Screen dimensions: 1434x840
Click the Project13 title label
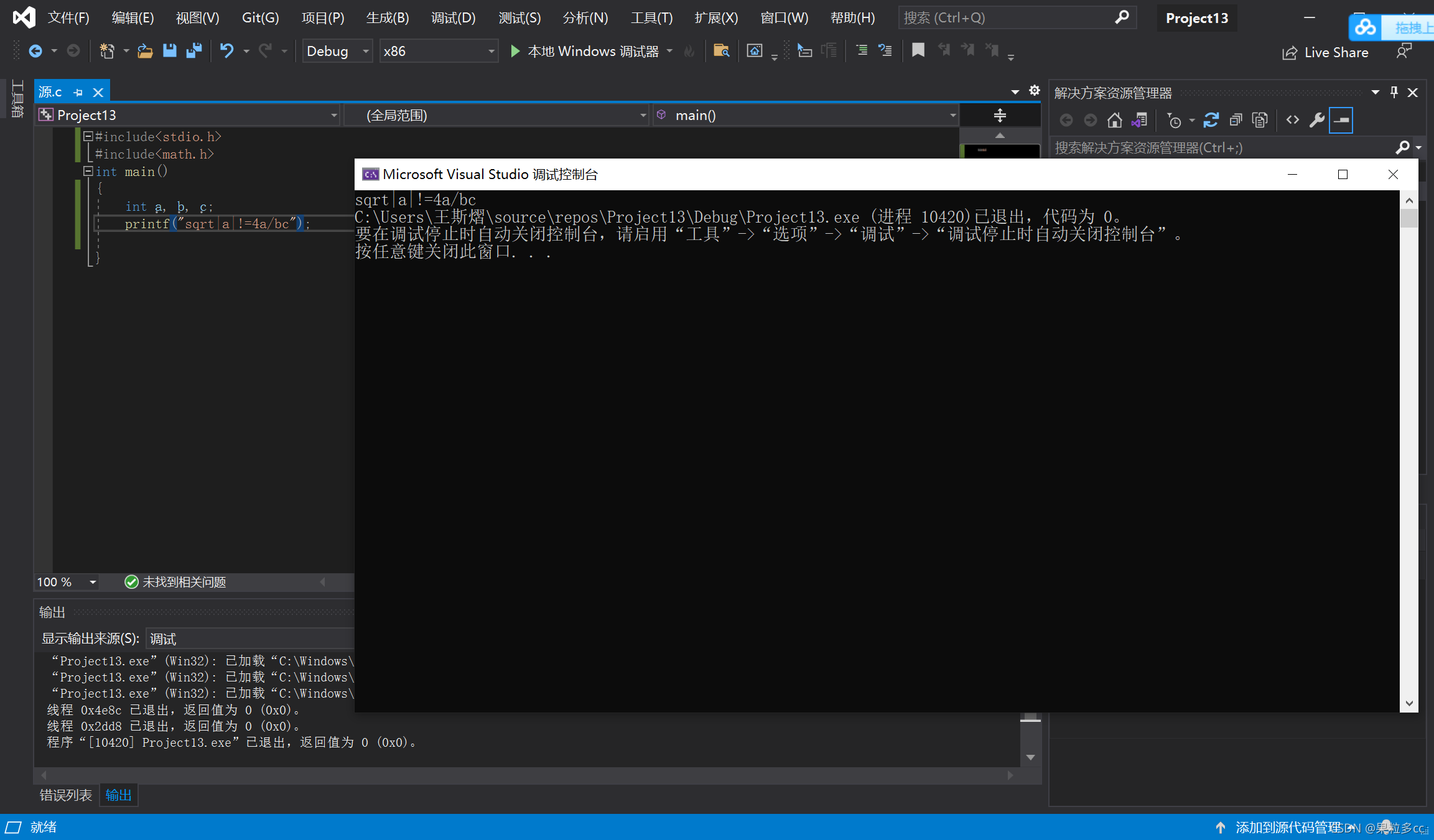pos(1196,18)
